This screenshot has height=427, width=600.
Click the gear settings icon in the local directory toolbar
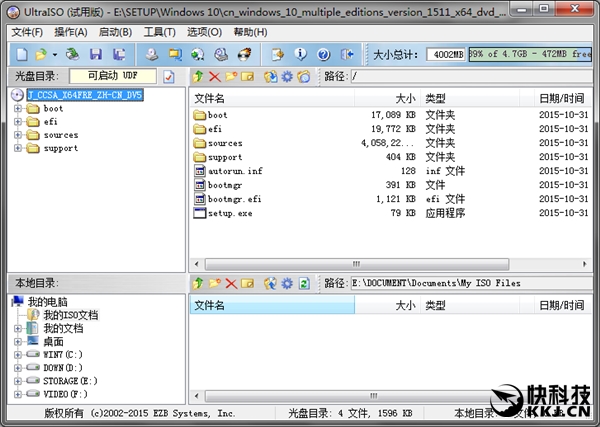287,283
